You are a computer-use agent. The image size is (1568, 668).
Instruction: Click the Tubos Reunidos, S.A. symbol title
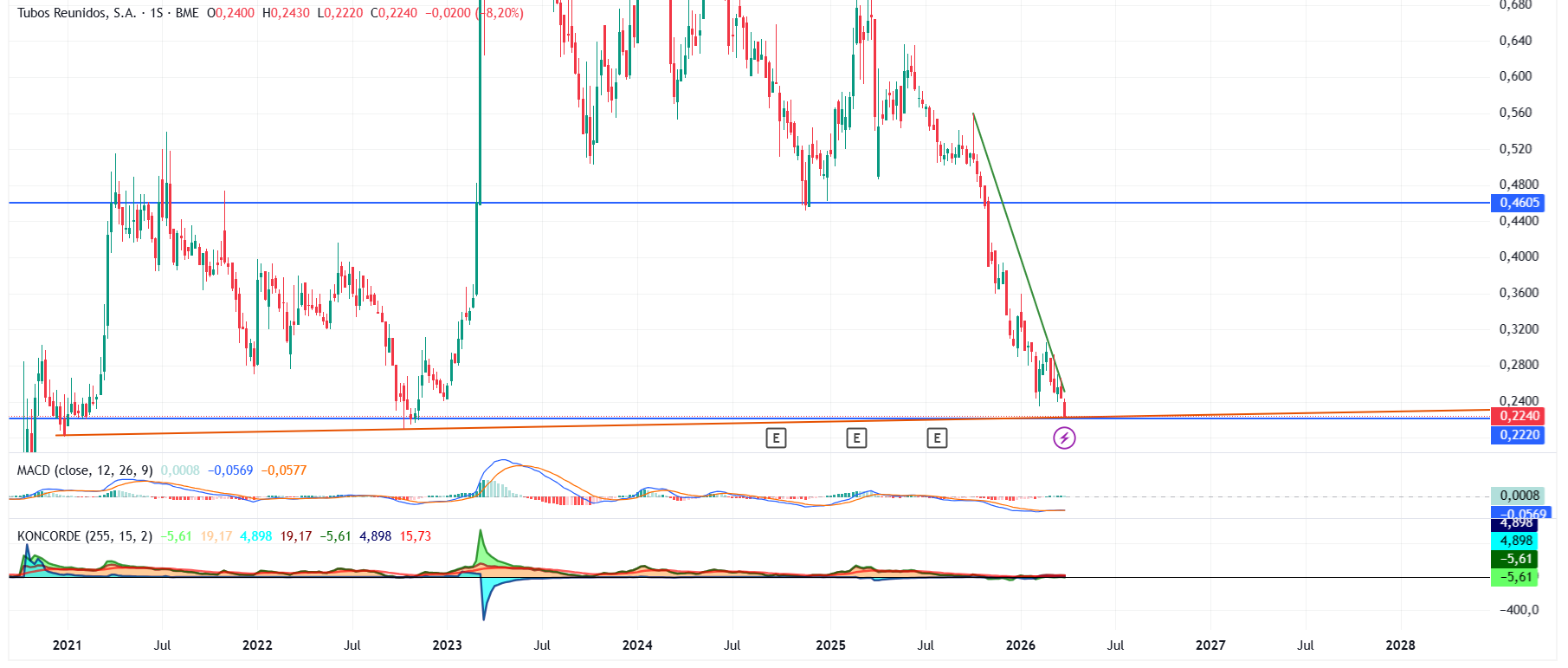(76, 13)
